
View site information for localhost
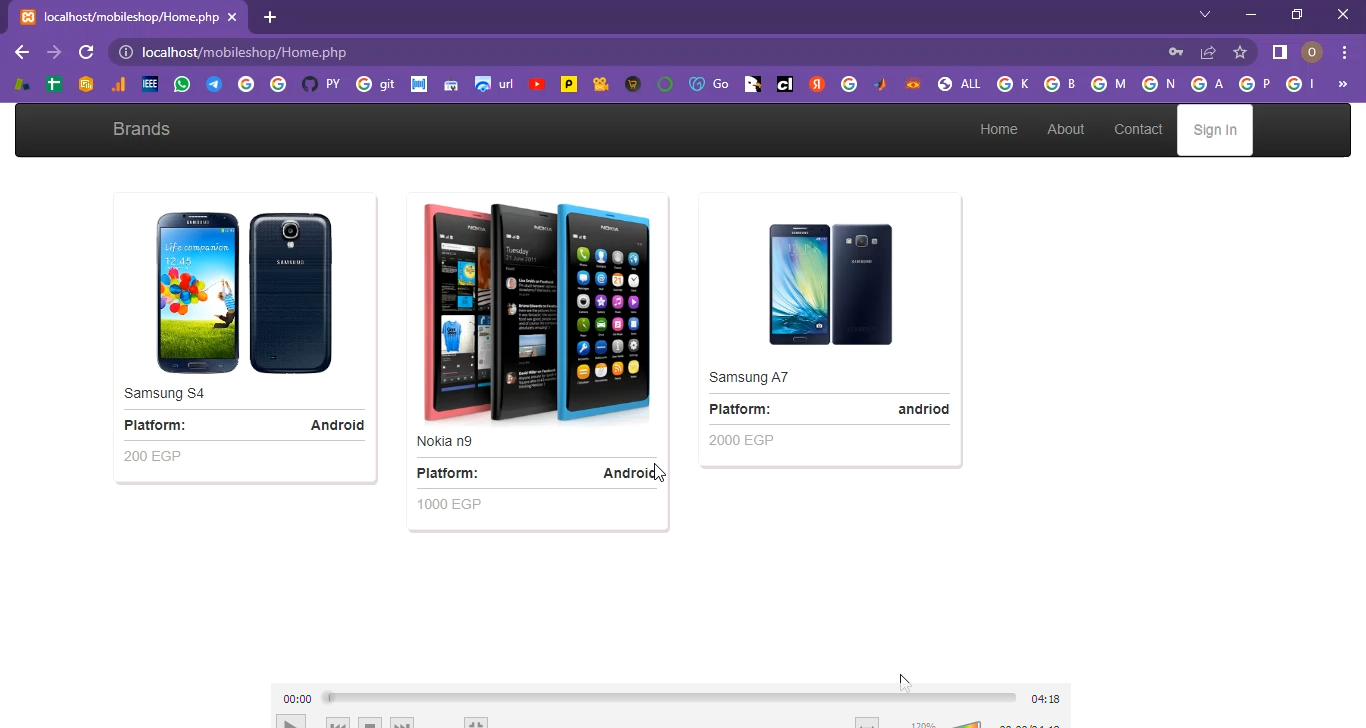click(126, 52)
